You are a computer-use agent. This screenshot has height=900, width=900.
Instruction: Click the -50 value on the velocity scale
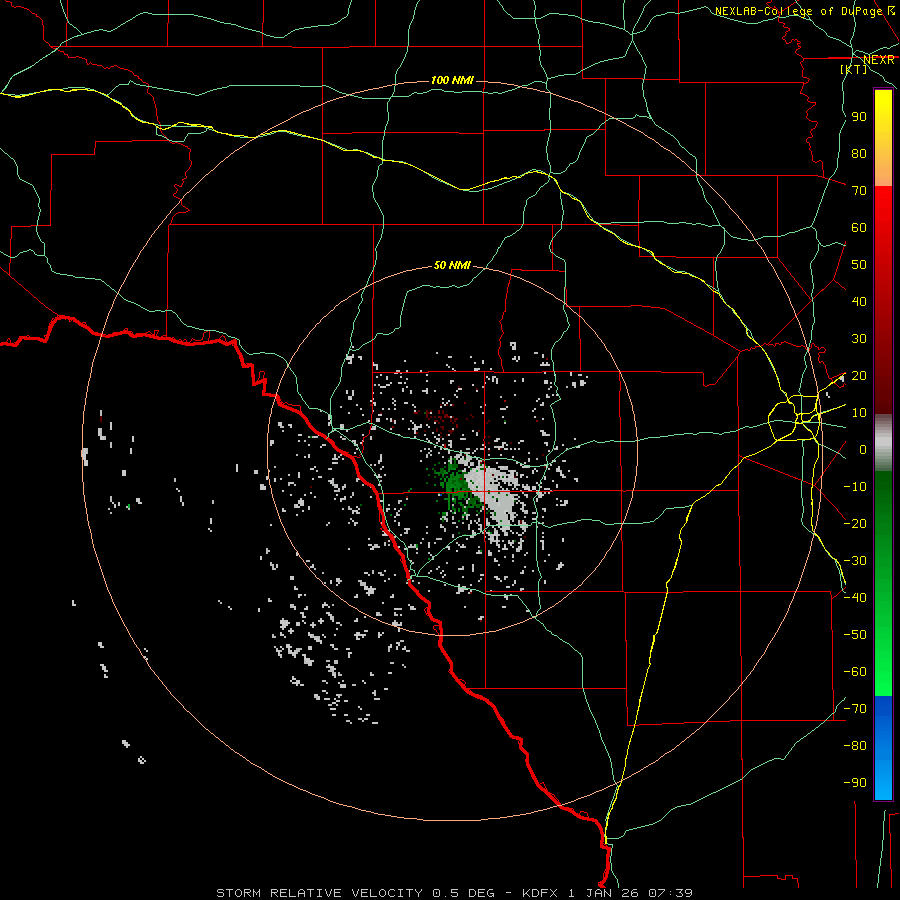[x=855, y=635]
